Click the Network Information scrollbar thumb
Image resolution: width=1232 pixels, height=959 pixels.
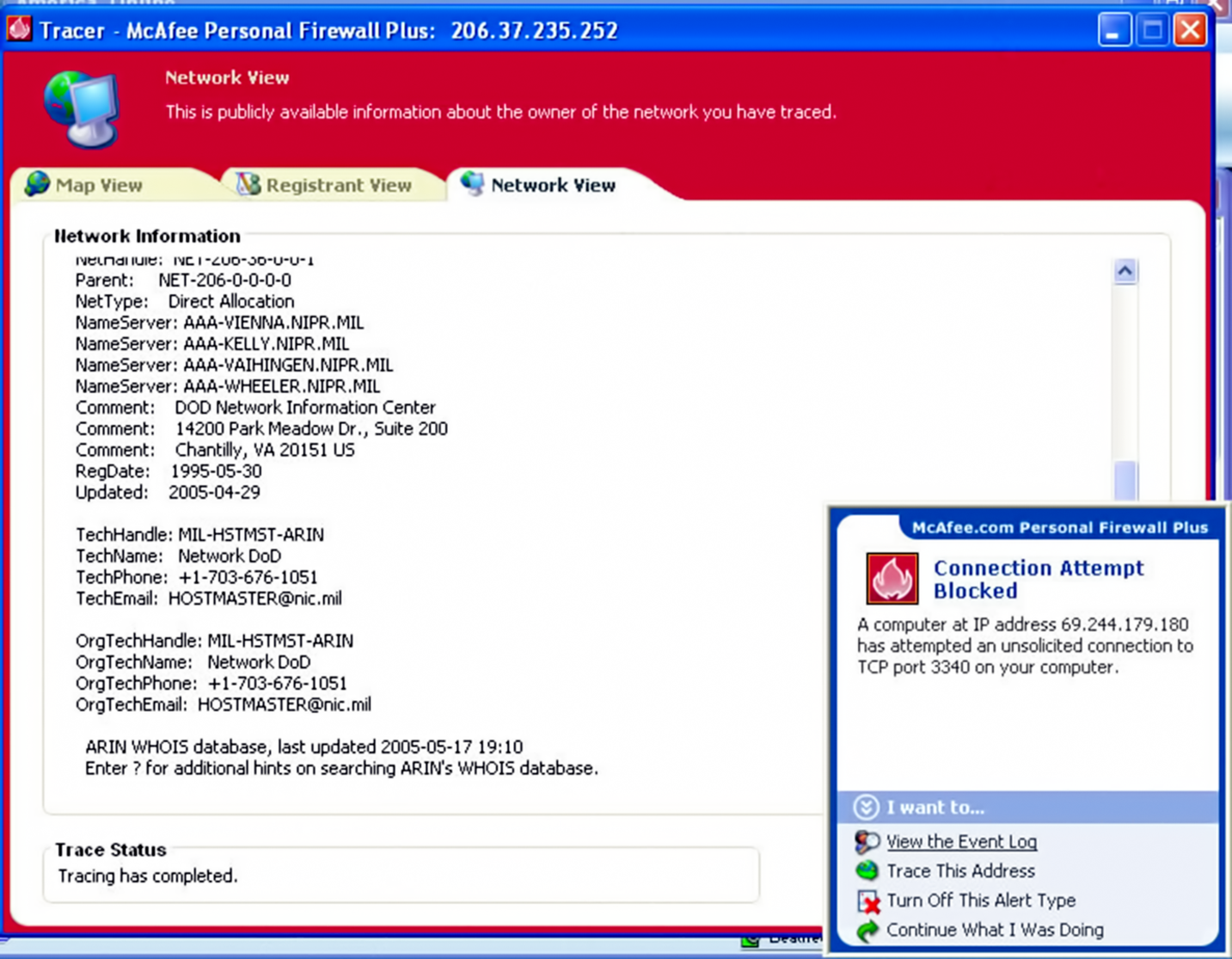click(1125, 480)
